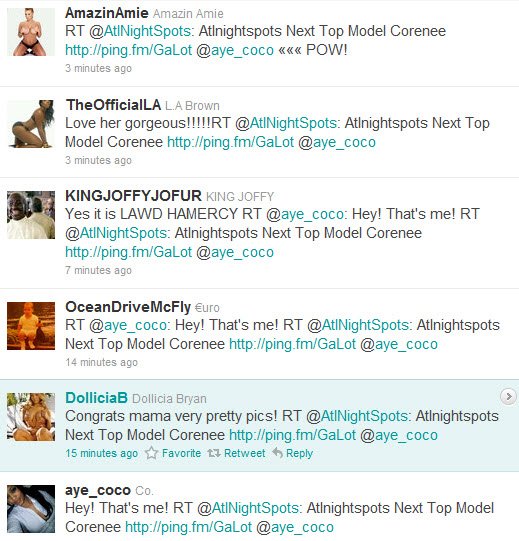The width and height of the screenshot is (519, 541).
Task: Open the TheOfficialLA username link
Action: (113, 105)
